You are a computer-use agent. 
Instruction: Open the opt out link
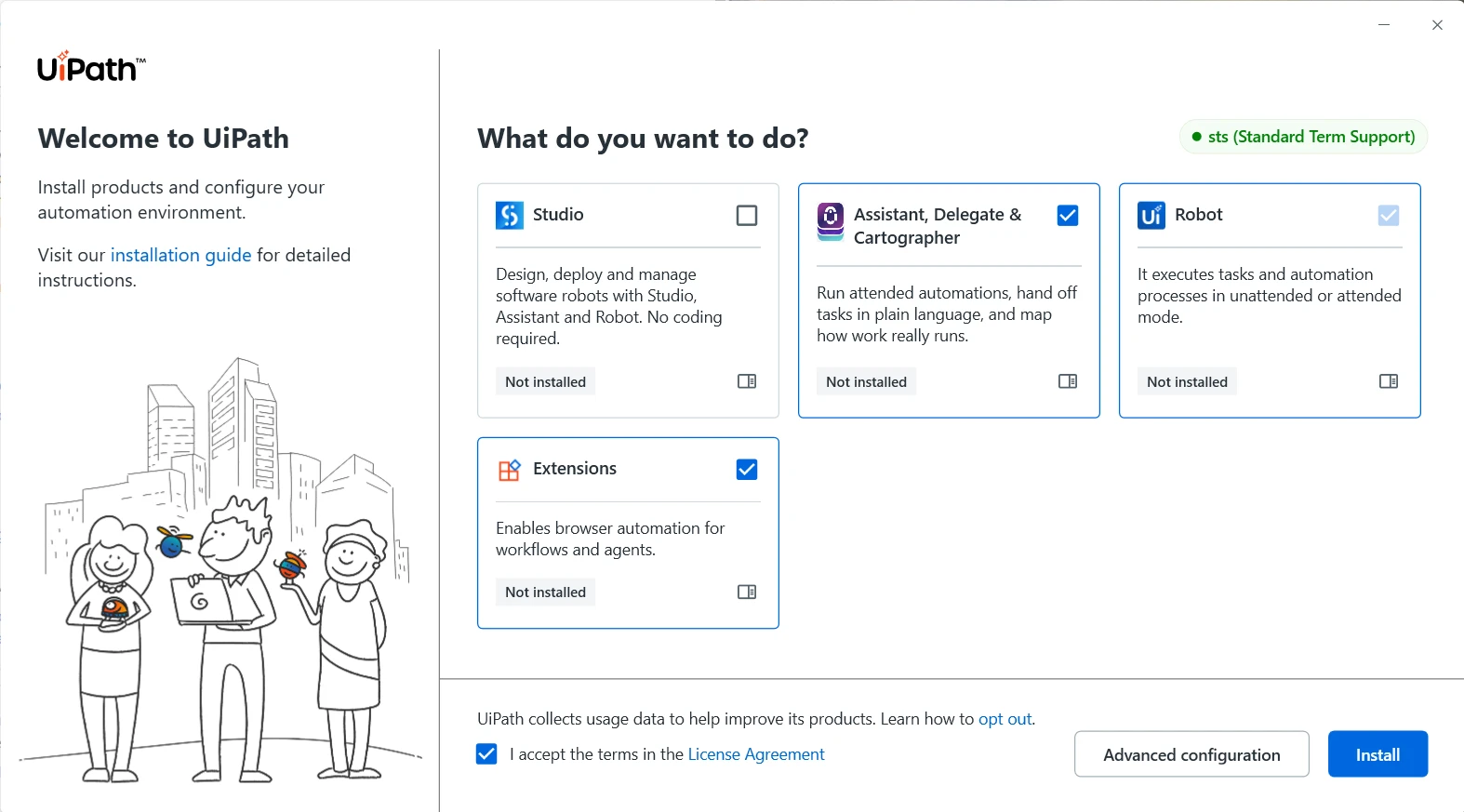tap(1005, 719)
